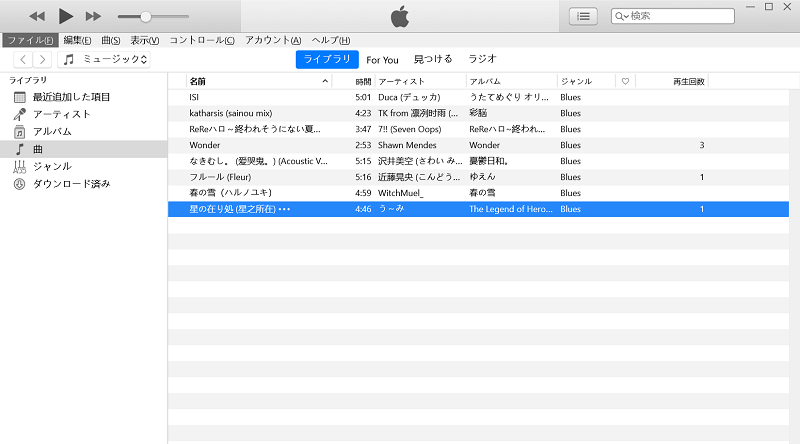Click the search magnifier dropdown icon

click(x=621, y=16)
